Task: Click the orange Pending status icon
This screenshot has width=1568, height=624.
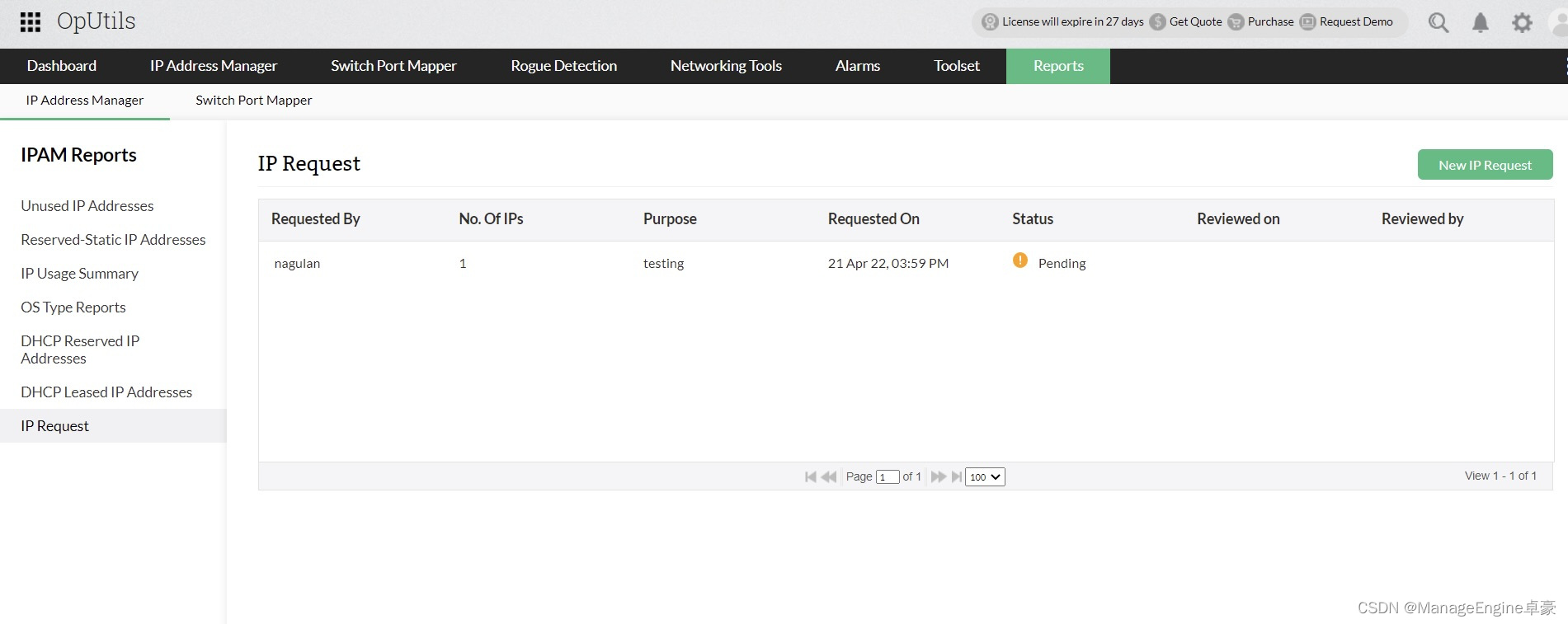Action: pyautogui.click(x=1020, y=260)
